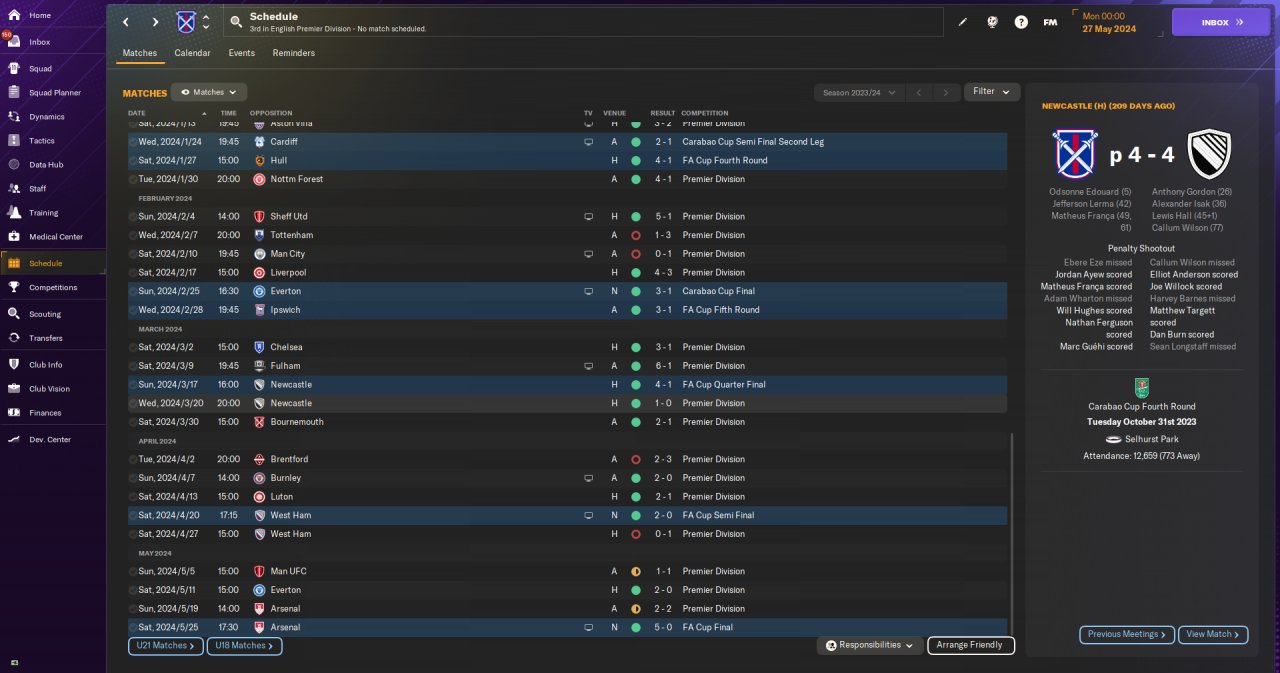Click the Opposition column header

point(272,113)
